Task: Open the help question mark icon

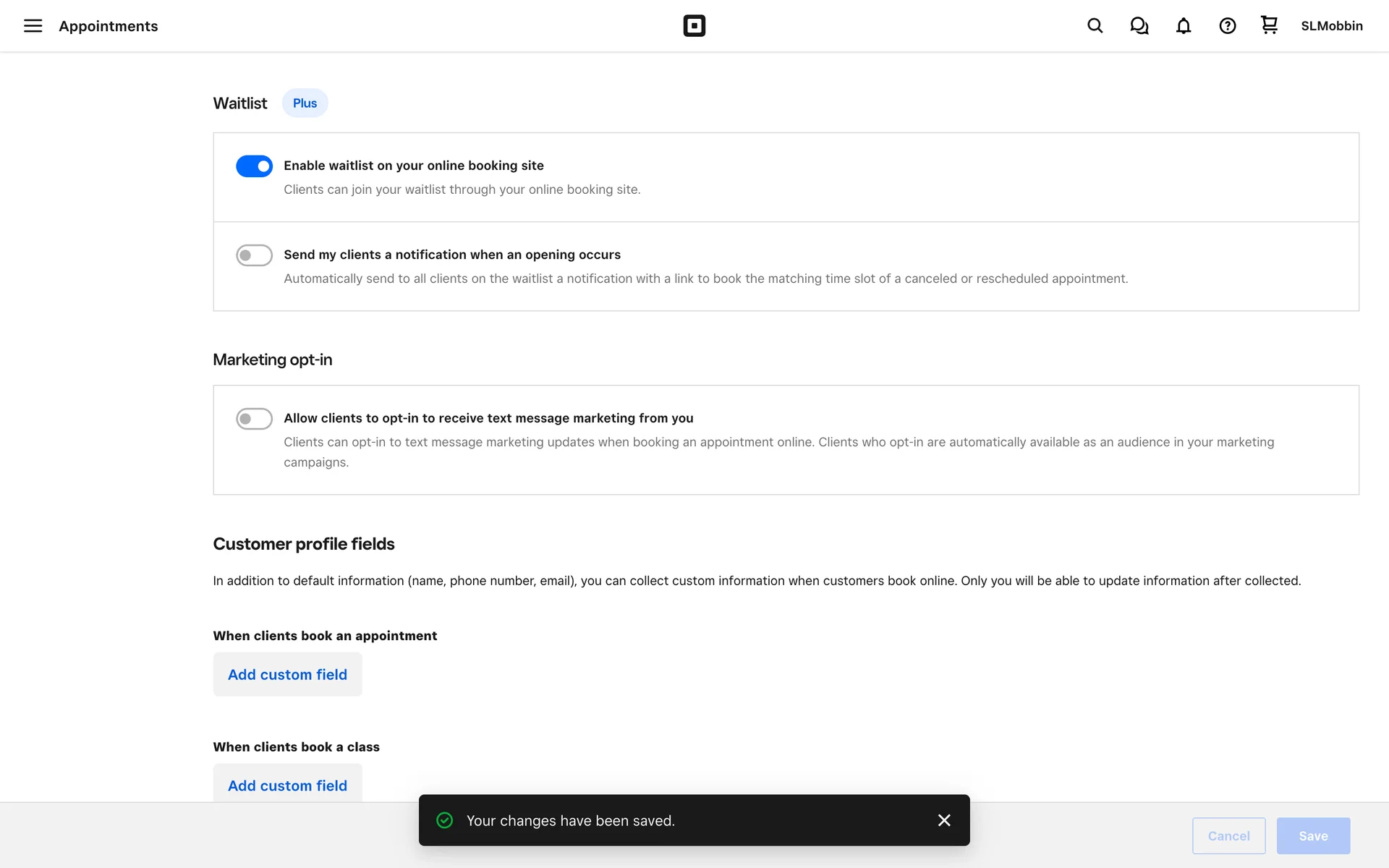Action: tap(1227, 26)
